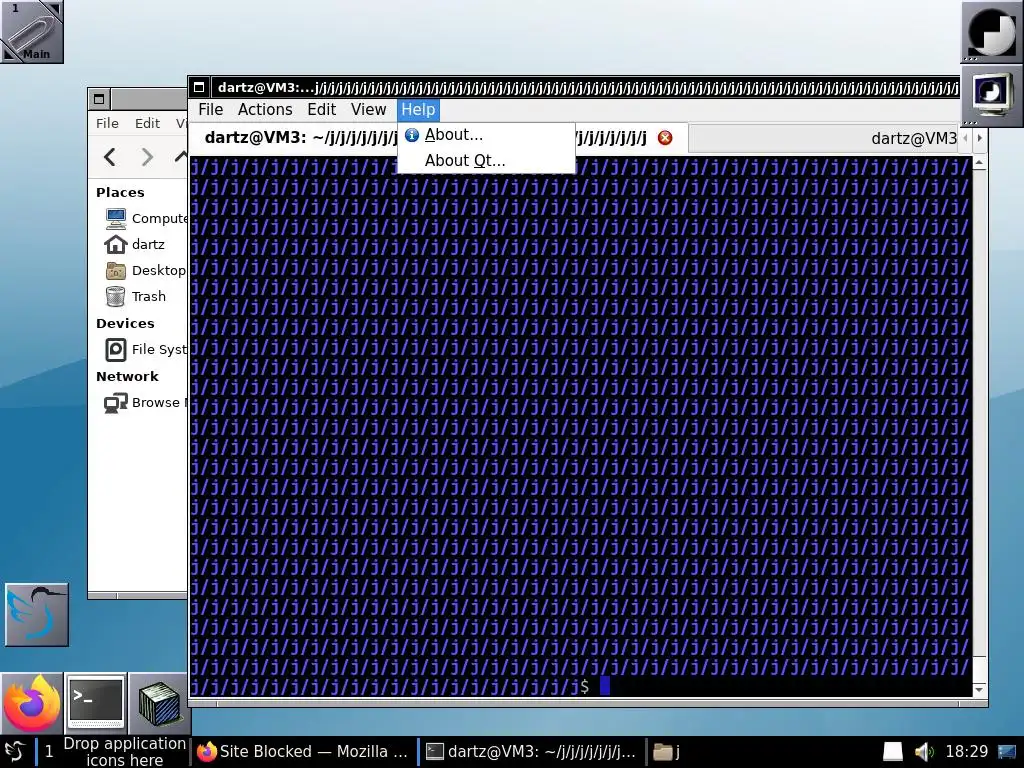The image size is (1024, 768).
Task: Click the monitor dock app icon at right
Action: (991, 96)
